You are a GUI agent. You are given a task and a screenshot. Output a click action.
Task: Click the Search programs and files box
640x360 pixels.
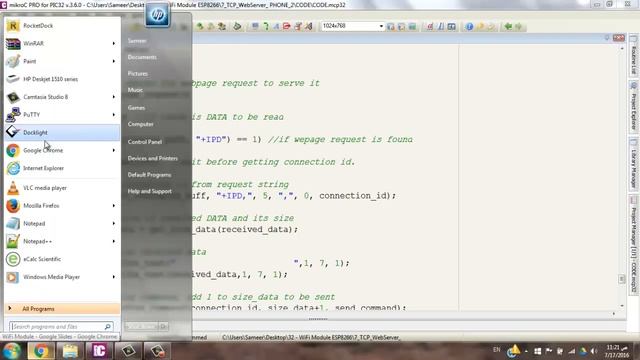(61, 327)
